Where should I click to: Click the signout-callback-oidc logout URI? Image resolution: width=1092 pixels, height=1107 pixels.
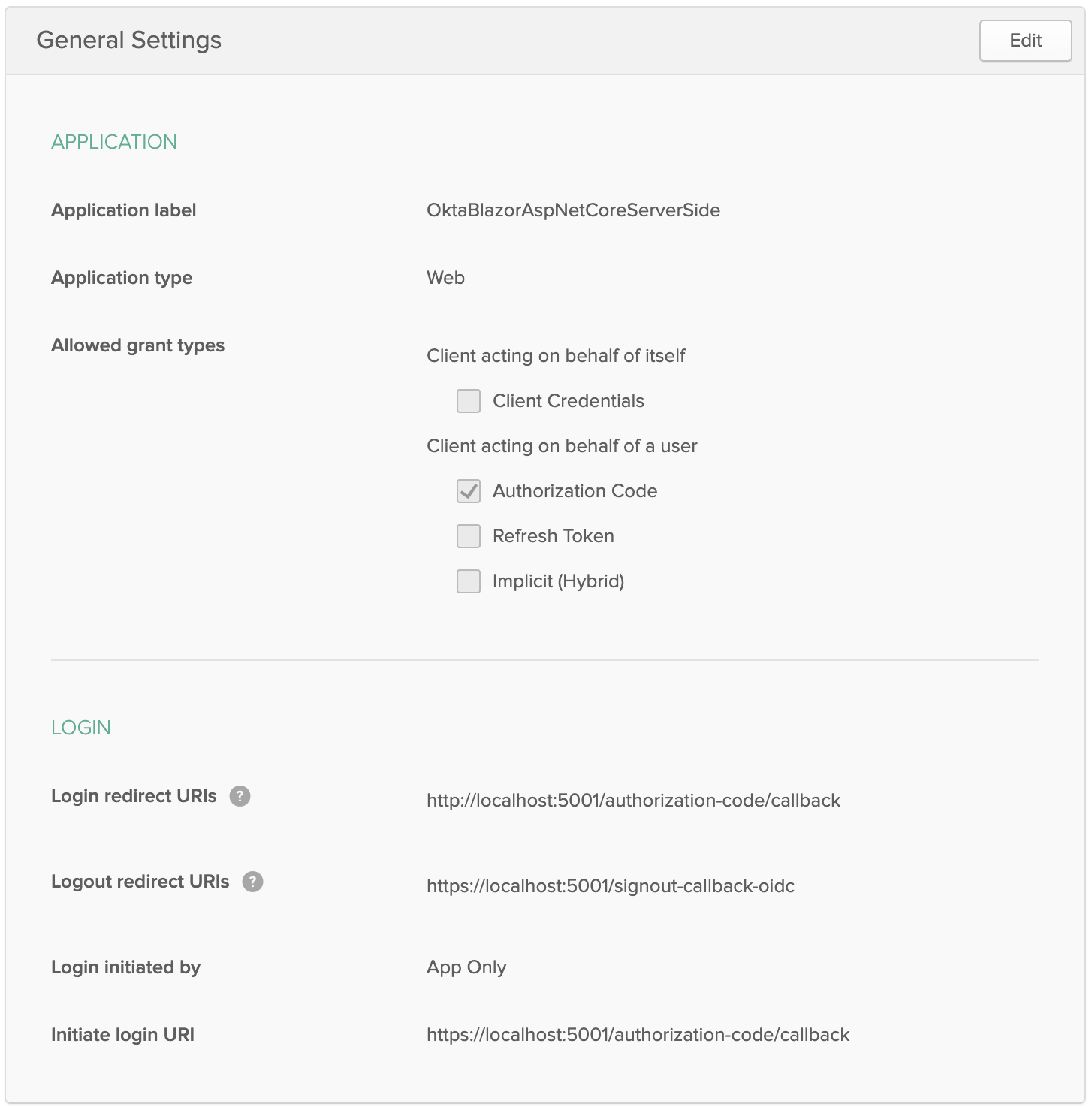click(x=610, y=886)
